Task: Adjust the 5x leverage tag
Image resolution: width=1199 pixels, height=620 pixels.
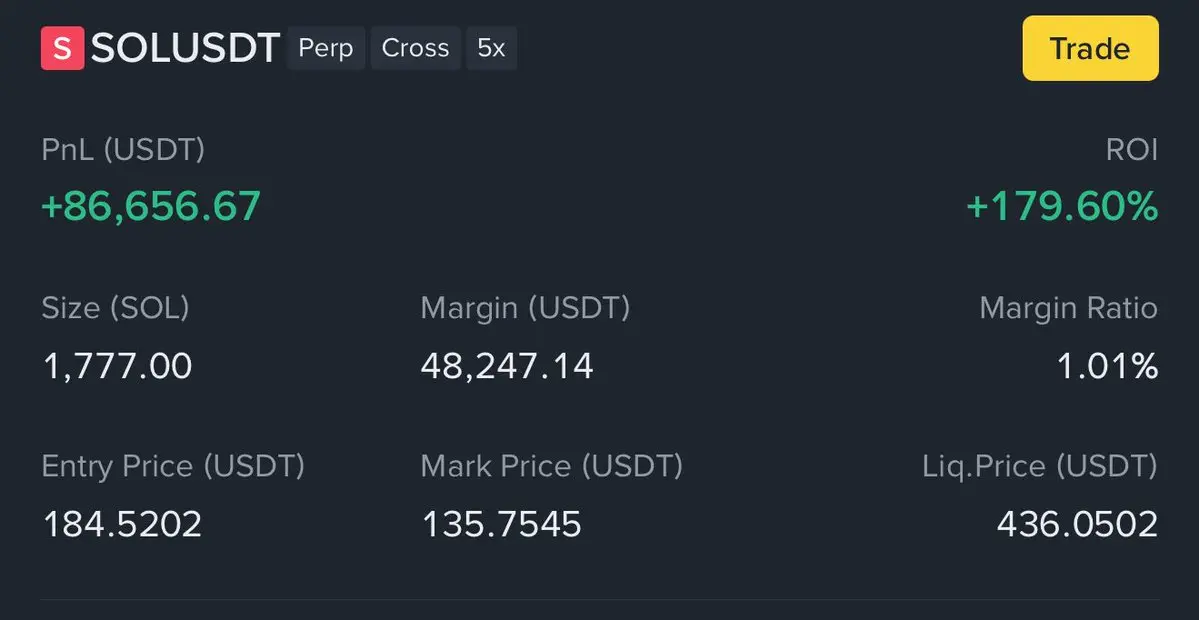Action: tap(491, 49)
